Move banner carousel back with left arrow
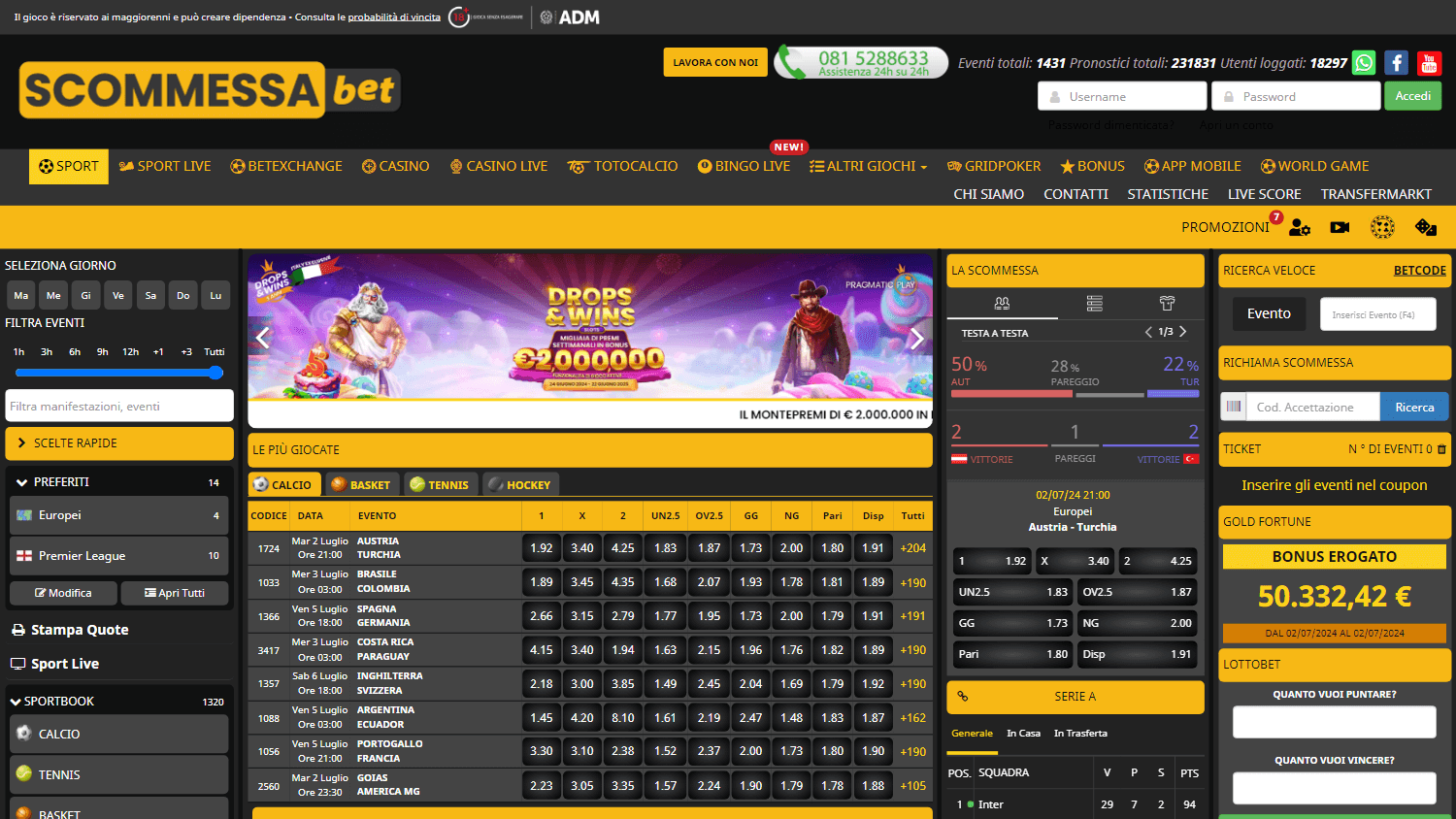This screenshot has width=1456, height=819. 262,338
